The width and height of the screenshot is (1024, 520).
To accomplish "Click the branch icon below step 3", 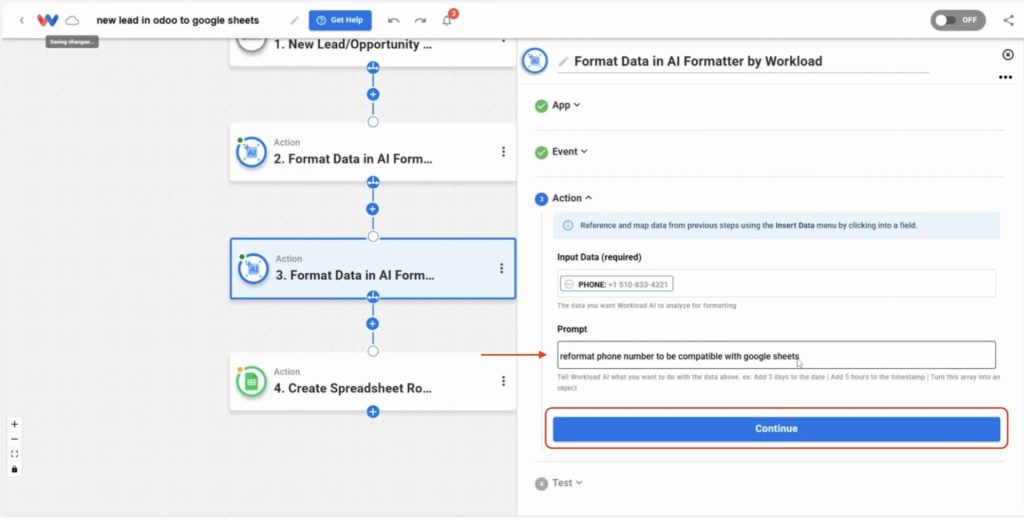I will pos(373,297).
